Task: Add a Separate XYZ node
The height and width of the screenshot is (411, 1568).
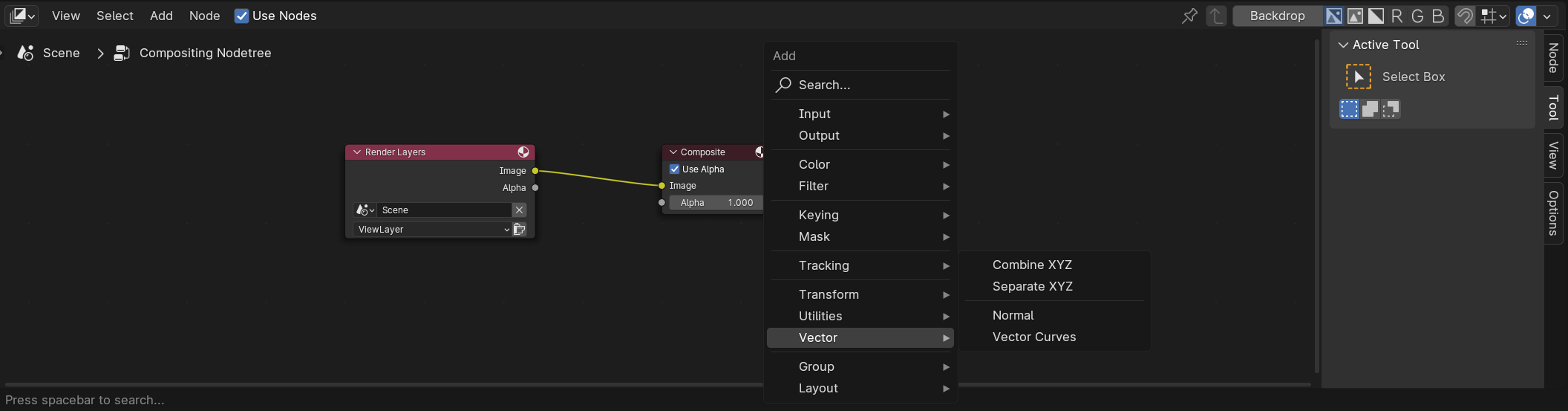Action: coord(1055,286)
